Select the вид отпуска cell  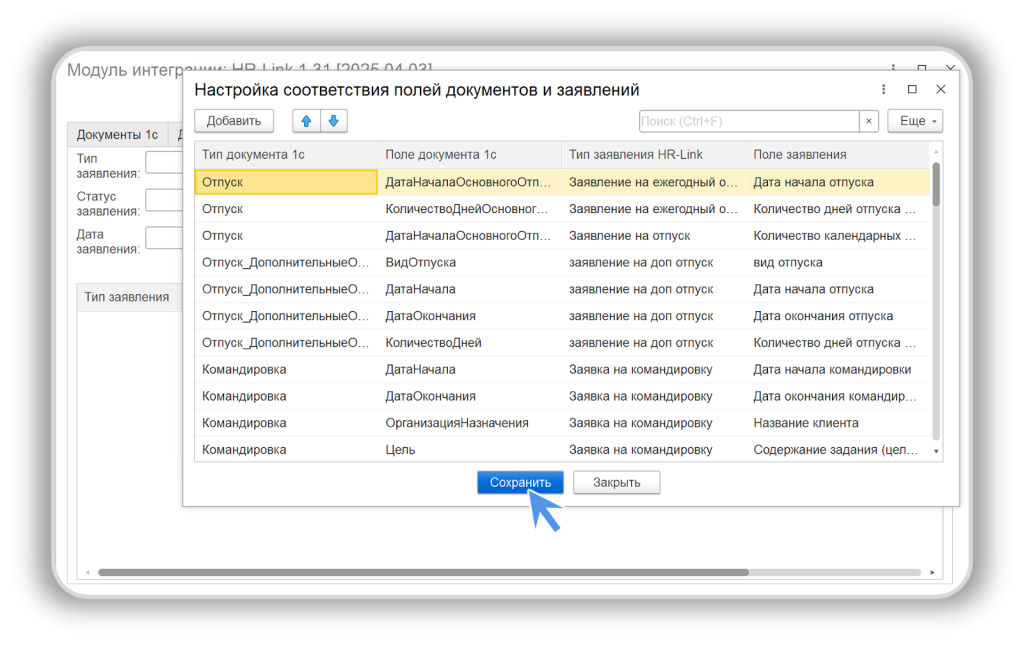coord(838,262)
